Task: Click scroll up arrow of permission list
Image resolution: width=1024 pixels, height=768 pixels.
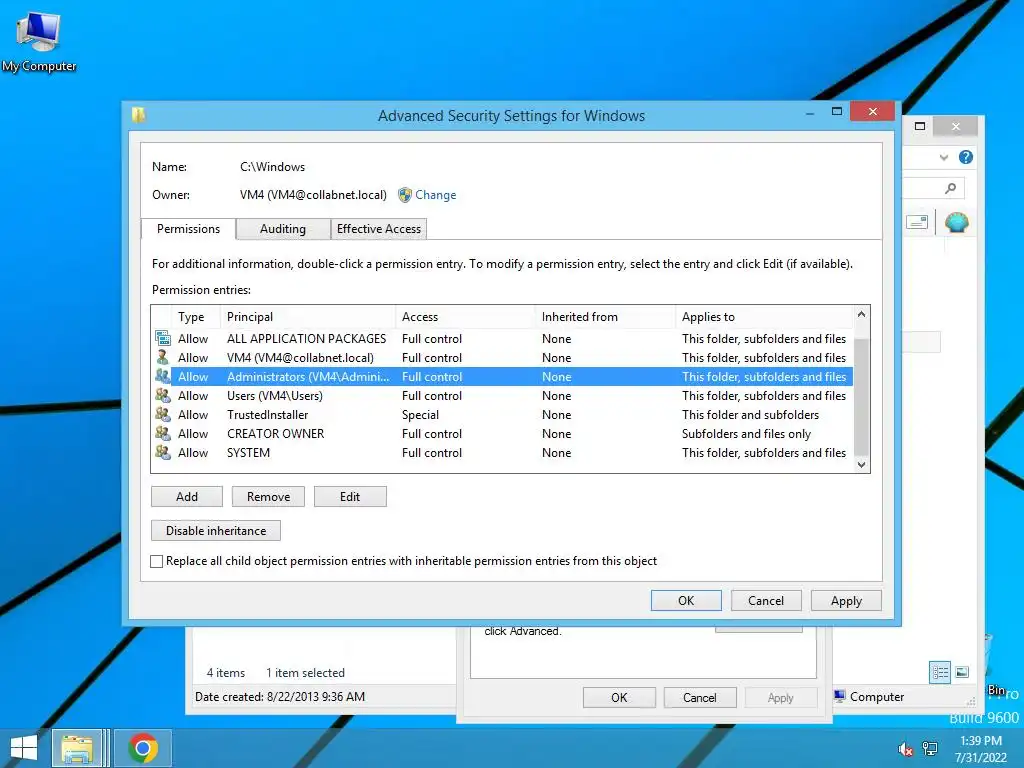Action: 861,314
